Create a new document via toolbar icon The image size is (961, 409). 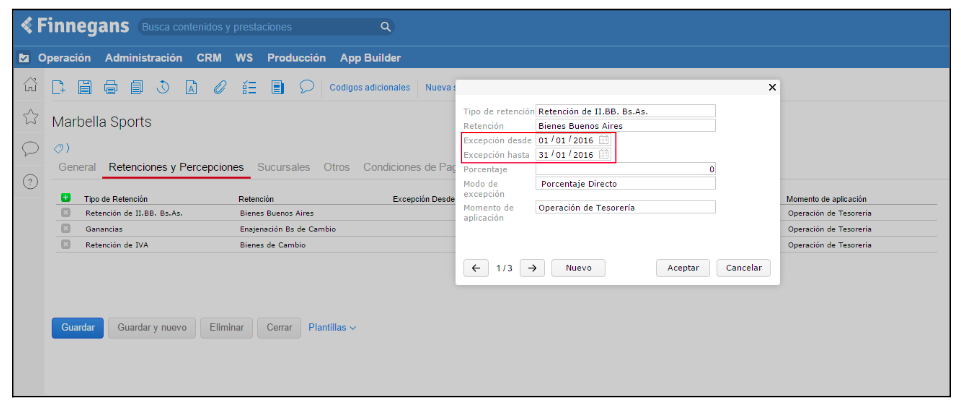(58, 88)
